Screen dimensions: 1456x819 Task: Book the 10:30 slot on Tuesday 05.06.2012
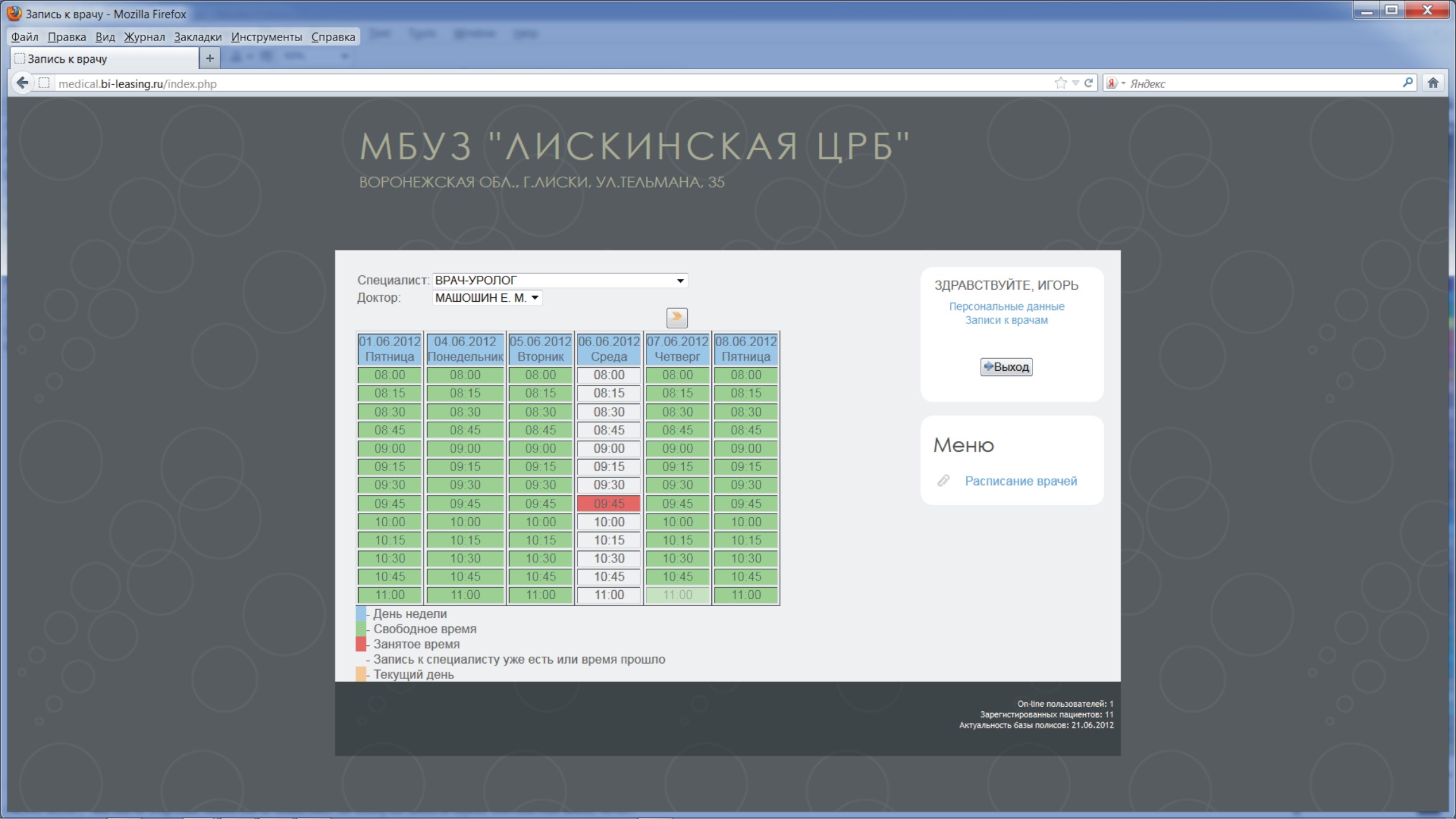540,558
